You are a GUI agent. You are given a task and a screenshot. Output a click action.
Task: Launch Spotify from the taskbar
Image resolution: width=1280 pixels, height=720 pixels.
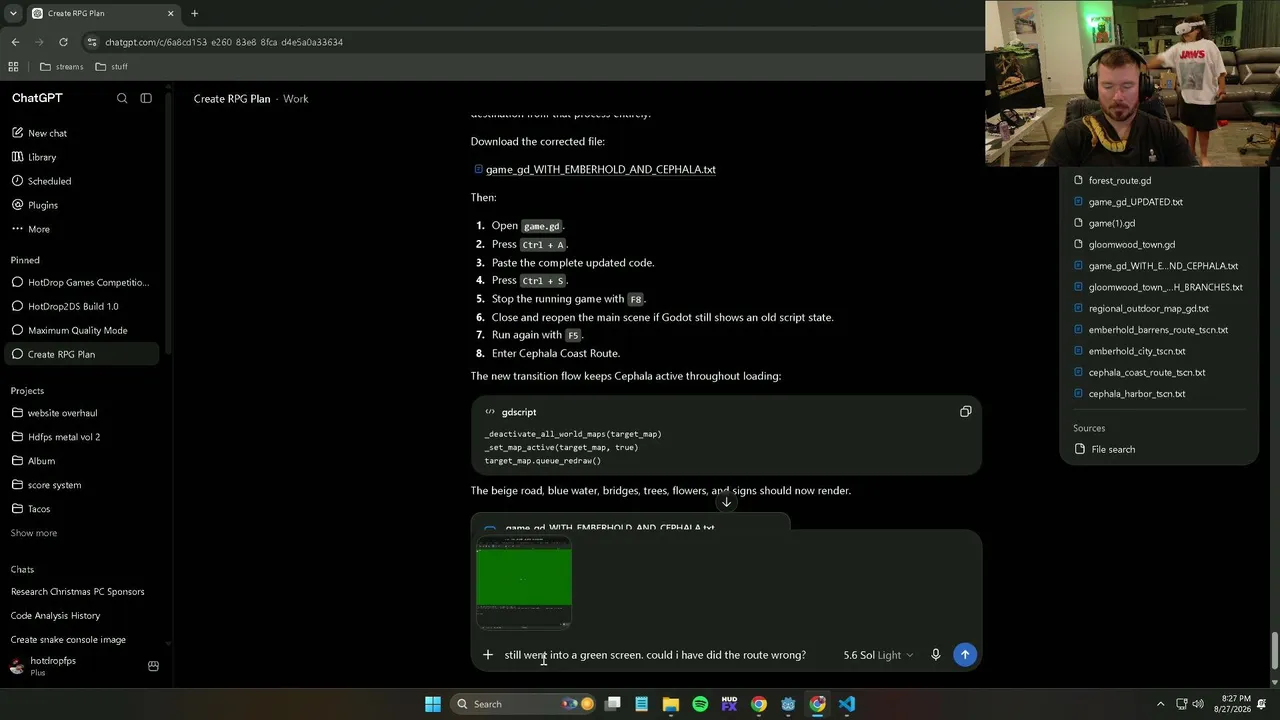pos(700,704)
